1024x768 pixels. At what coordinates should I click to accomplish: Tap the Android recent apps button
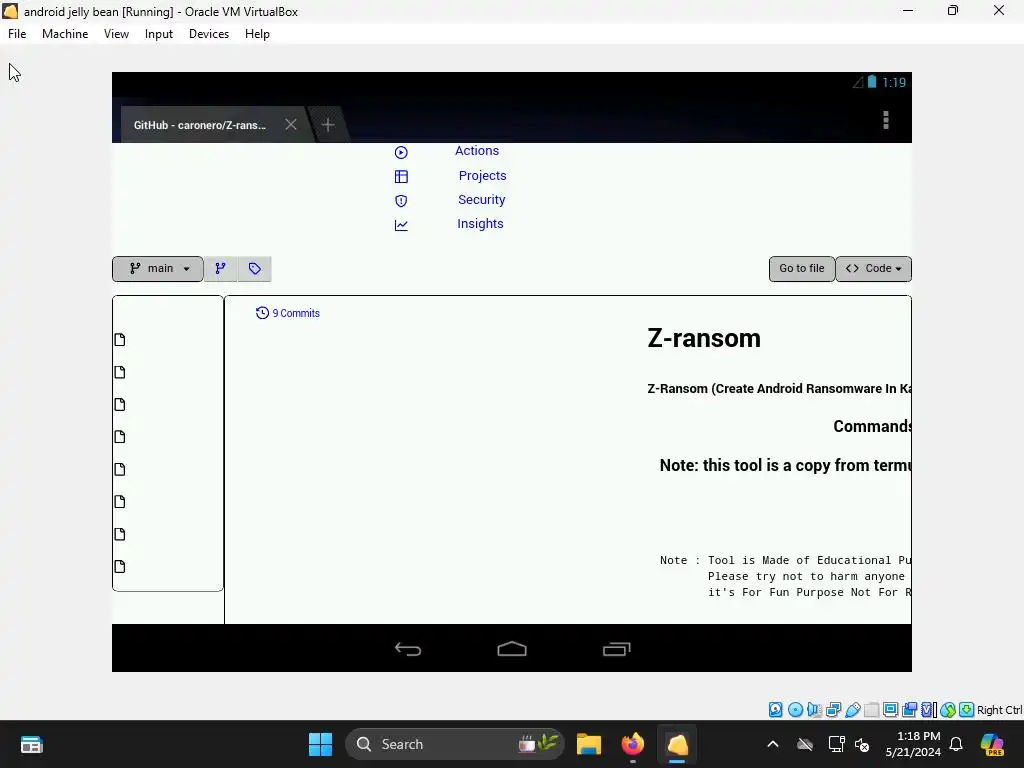pyautogui.click(x=616, y=648)
